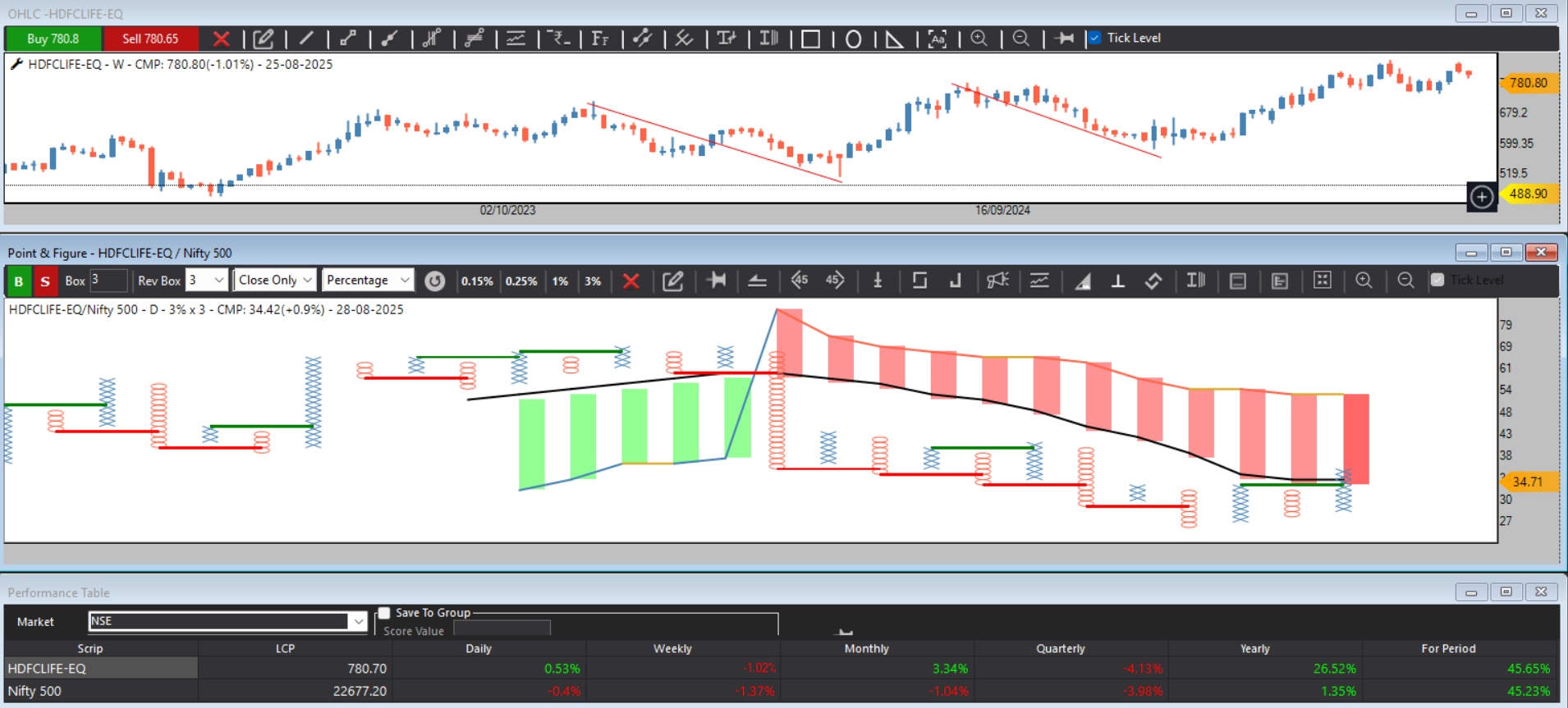This screenshot has height=708, width=1568.
Task: Sort by the LCP column header
Action: tap(285, 648)
